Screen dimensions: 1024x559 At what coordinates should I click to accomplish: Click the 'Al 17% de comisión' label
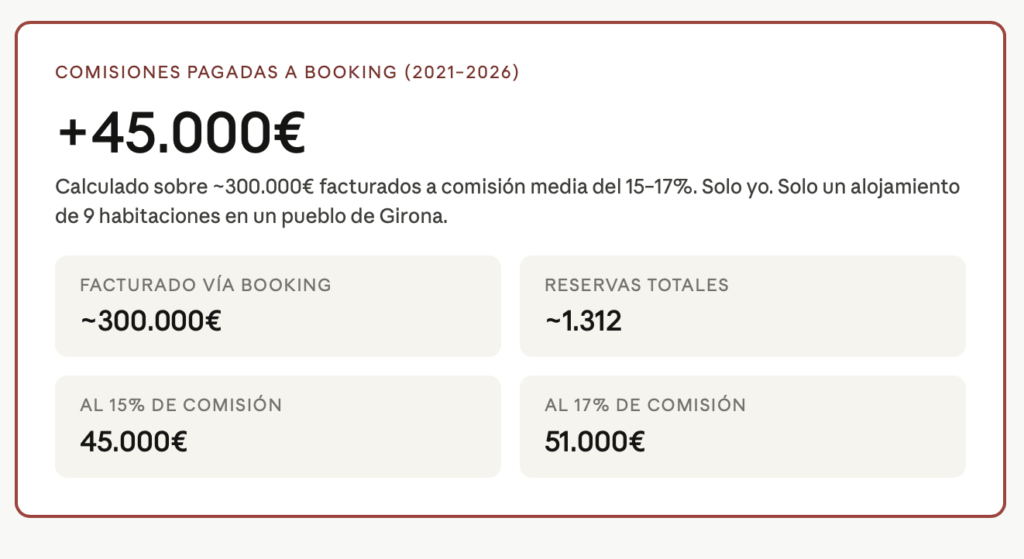point(645,405)
